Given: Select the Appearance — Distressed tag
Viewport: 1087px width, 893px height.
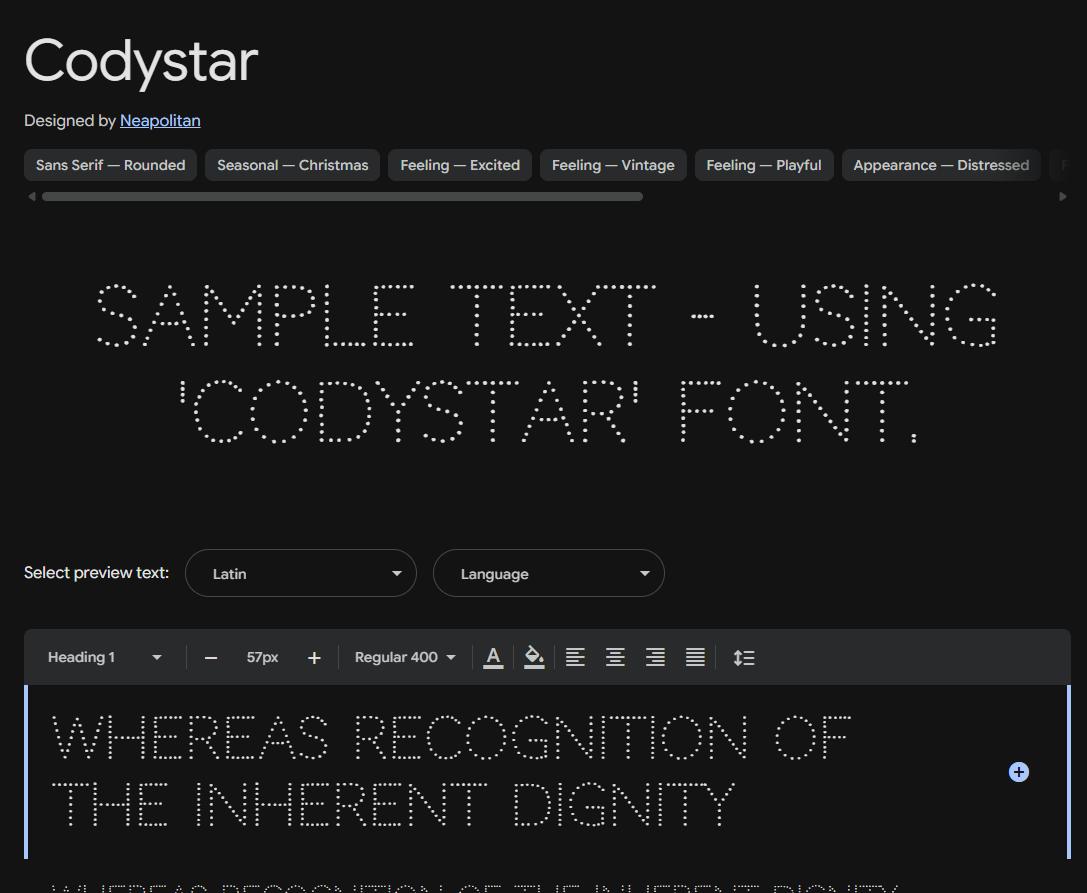Looking at the screenshot, I should point(941,165).
